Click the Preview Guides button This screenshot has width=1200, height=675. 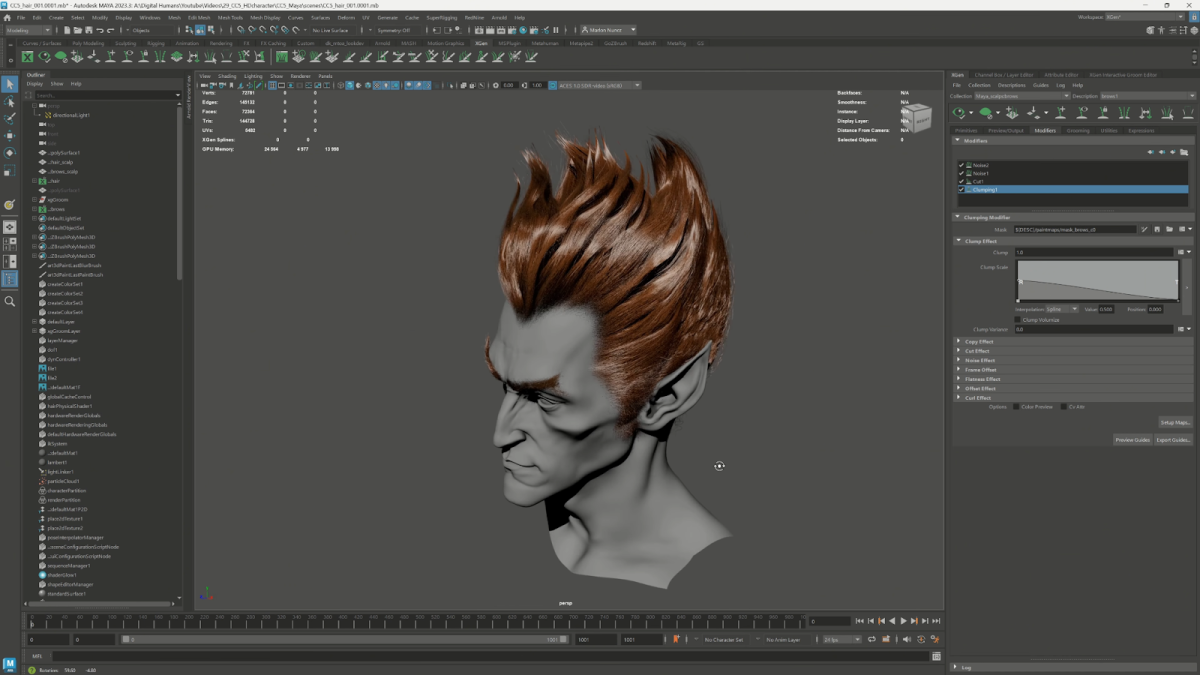[x=1132, y=440]
